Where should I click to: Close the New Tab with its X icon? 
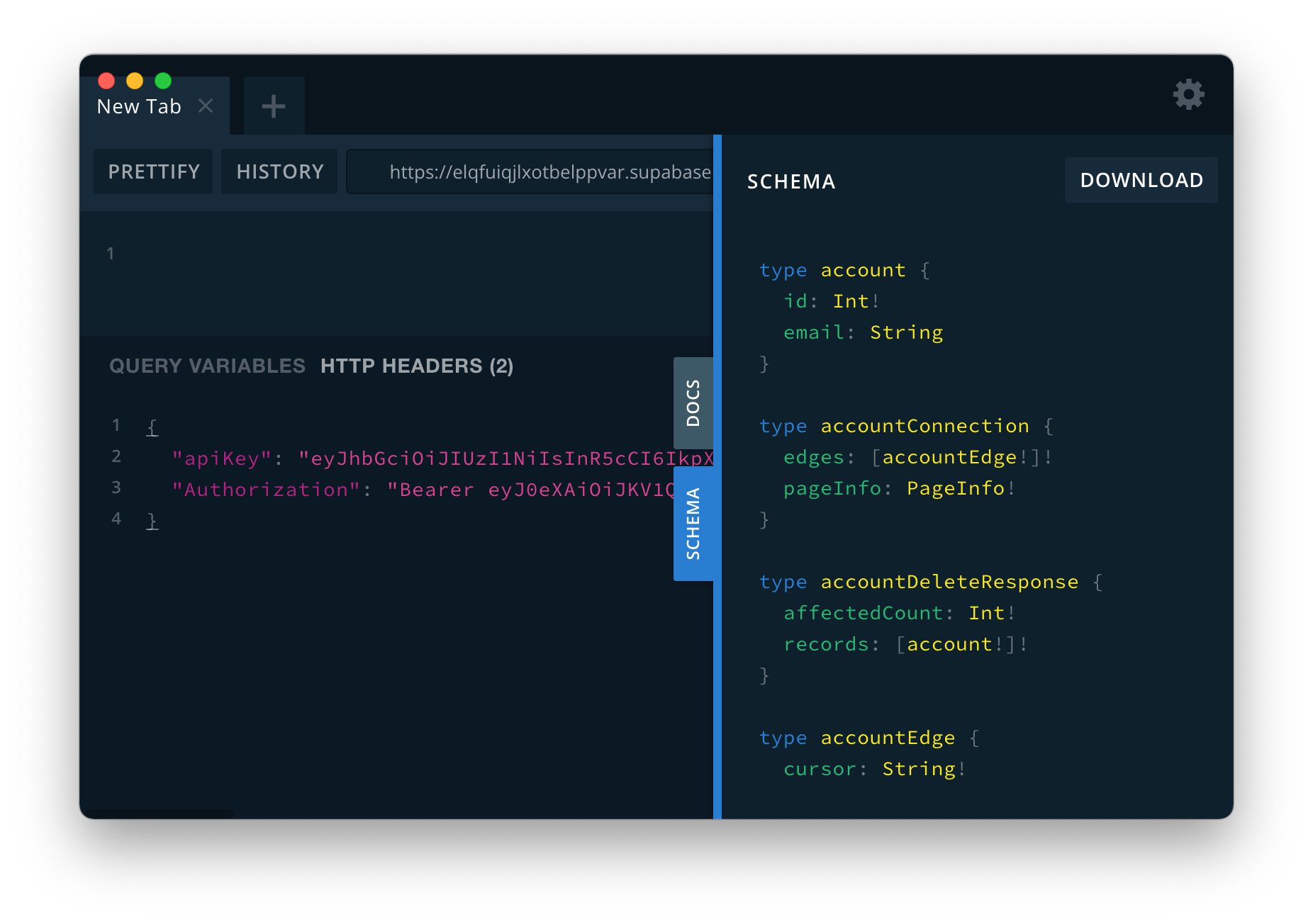point(206,106)
